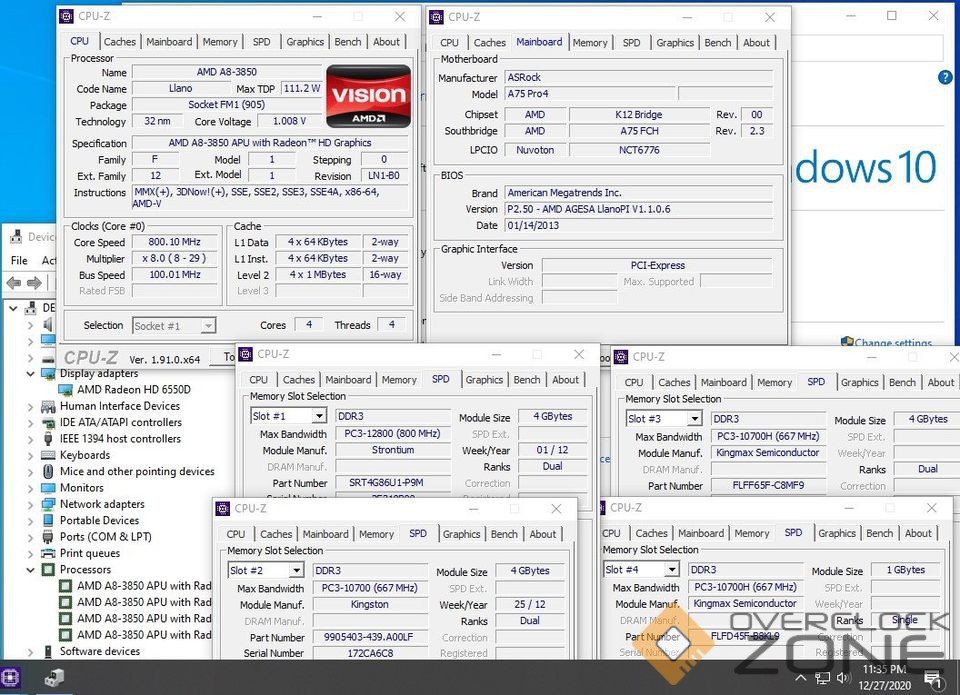Show hidden system tray icons chevron
This screenshot has height=695, width=960.
[800, 678]
